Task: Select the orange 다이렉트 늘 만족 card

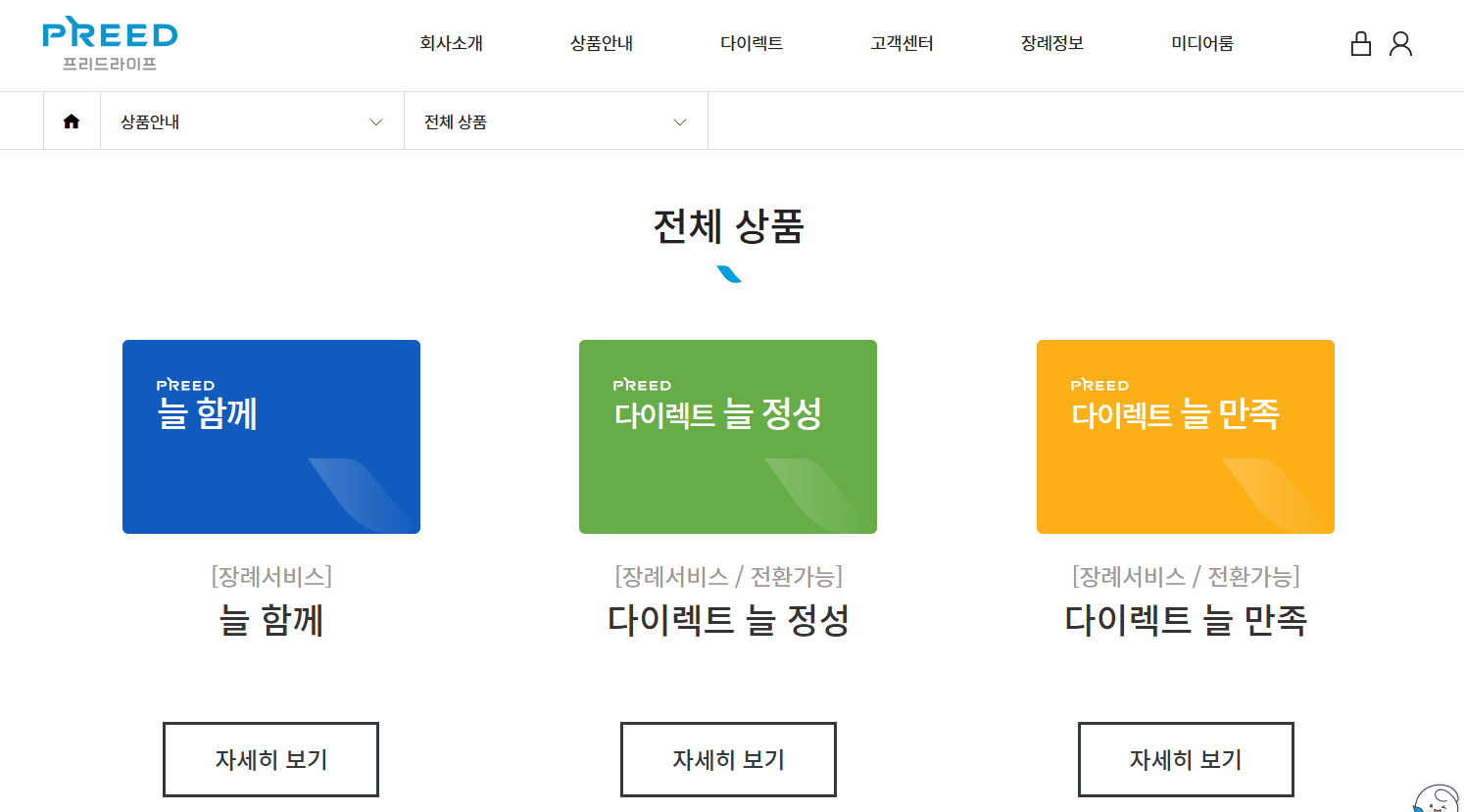Action: (1186, 437)
